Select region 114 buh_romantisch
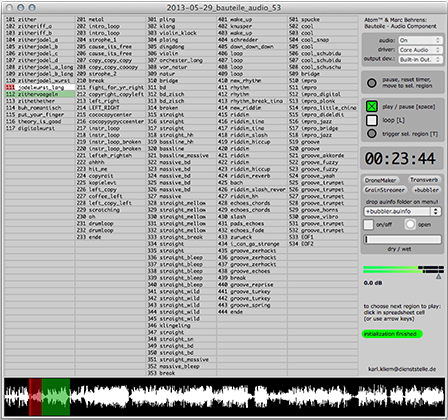This screenshot has height=420, width=448. tap(40, 108)
